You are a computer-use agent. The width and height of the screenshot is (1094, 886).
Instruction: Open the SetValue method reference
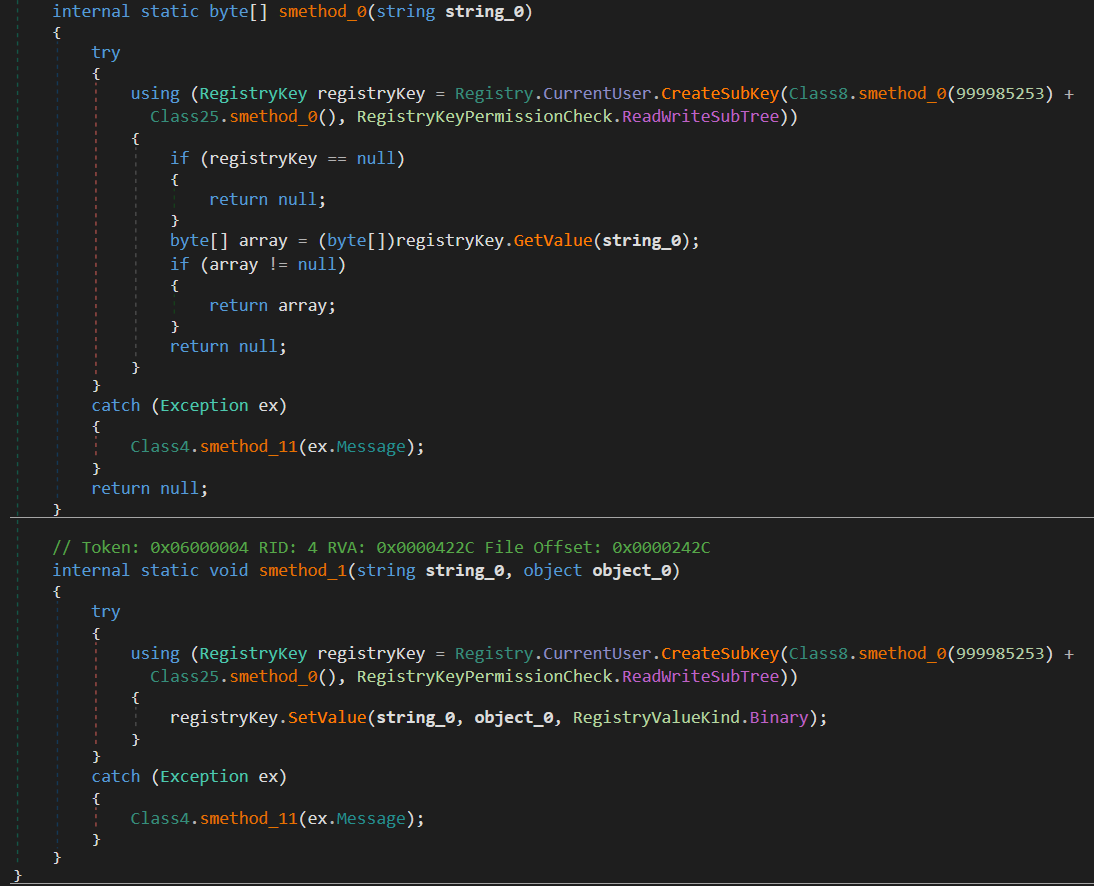click(x=327, y=718)
